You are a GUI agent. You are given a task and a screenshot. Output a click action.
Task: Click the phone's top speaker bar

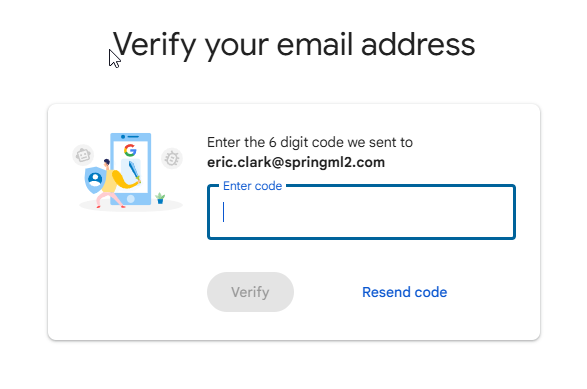pyautogui.click(x=133, y=137)
